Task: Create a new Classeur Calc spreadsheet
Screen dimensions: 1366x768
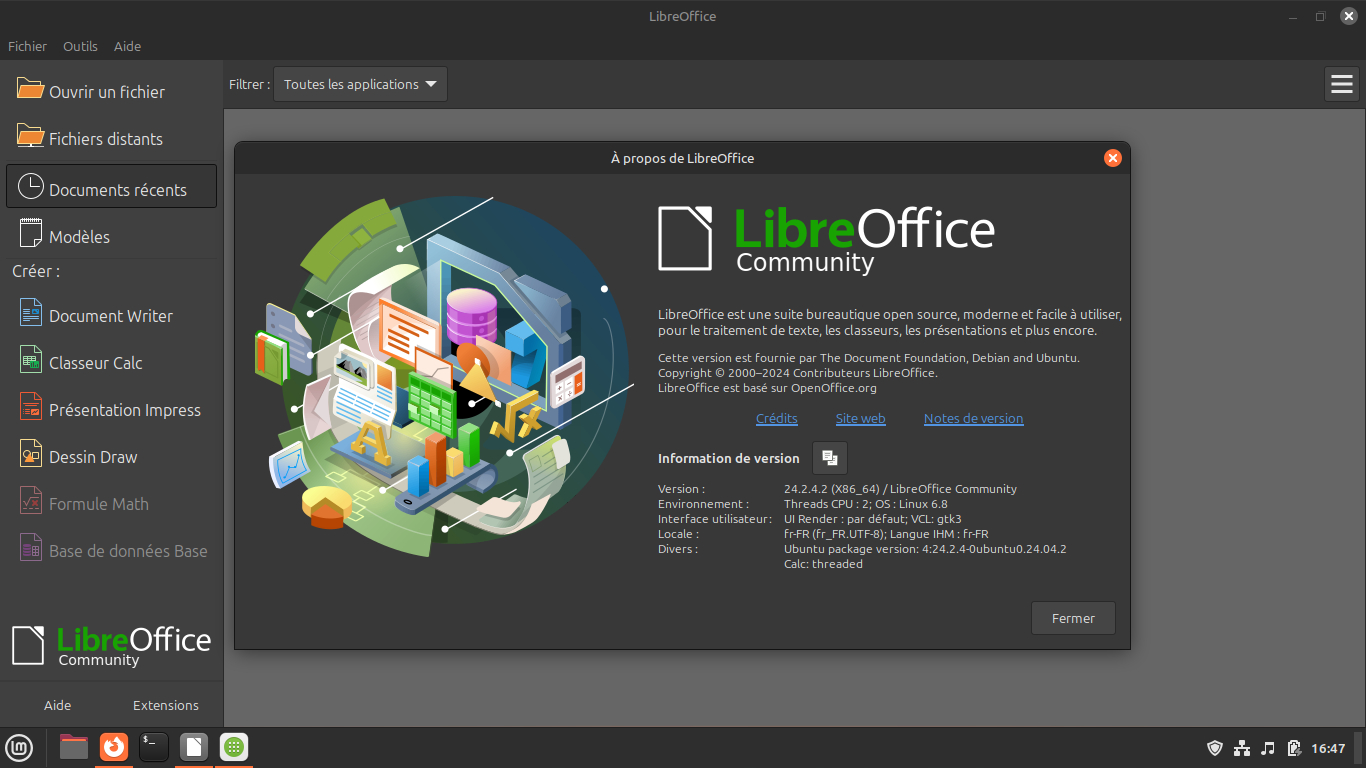Action: click(x=95, y=363)
